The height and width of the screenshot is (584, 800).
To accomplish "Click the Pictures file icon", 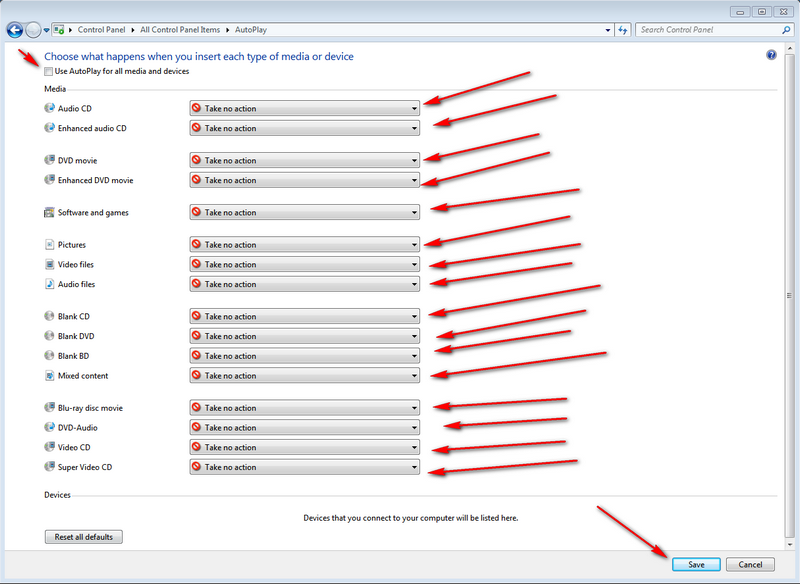I will point(49,244).
